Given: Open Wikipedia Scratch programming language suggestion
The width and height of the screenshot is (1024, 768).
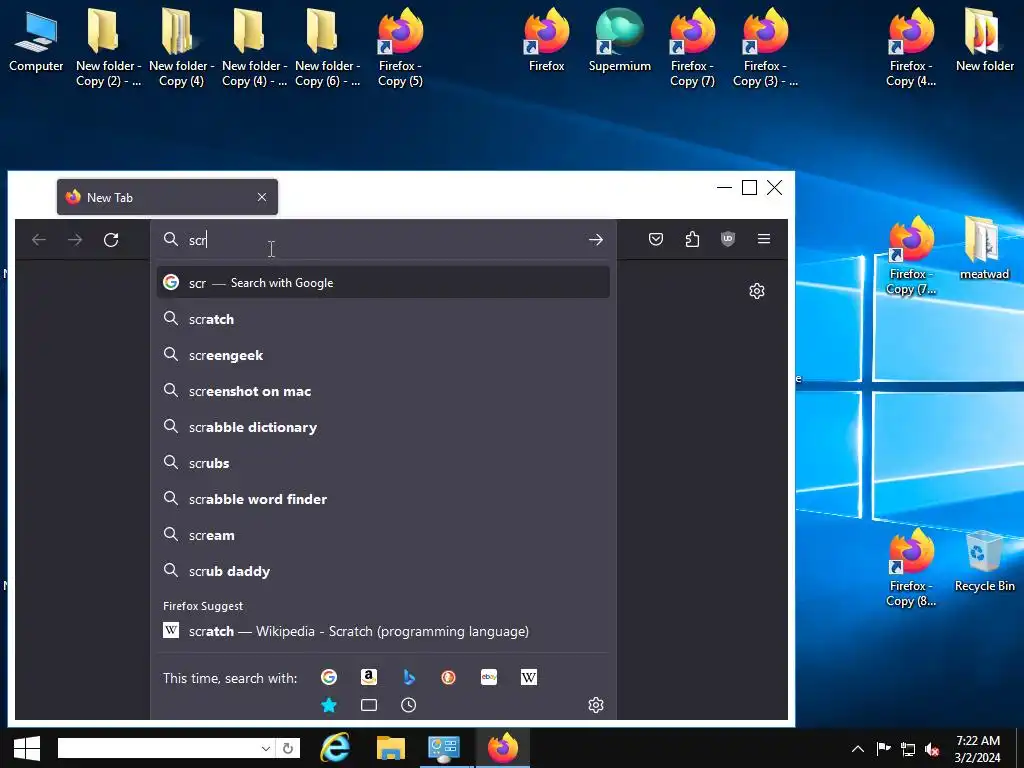Looking at the screenshot, I should [x=383, y=631].
